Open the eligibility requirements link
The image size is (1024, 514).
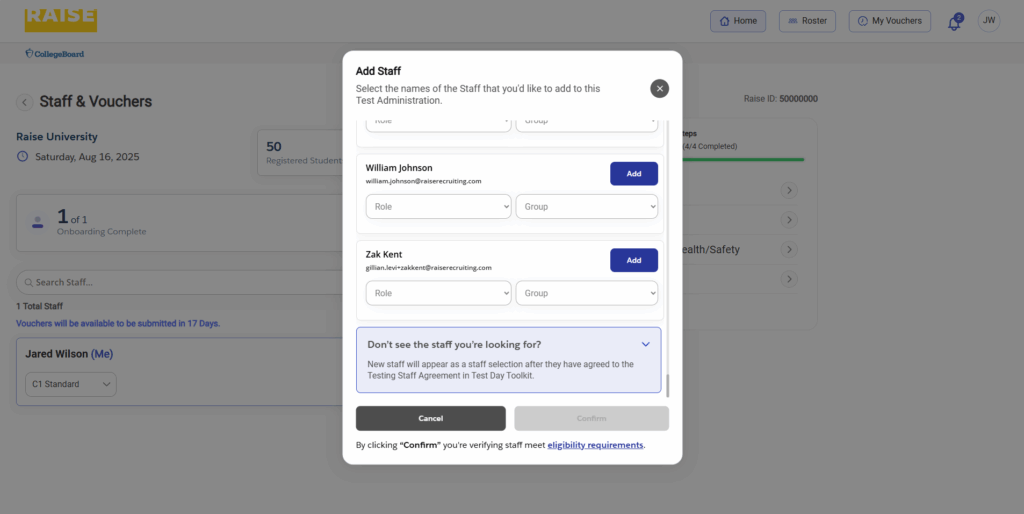595,445
